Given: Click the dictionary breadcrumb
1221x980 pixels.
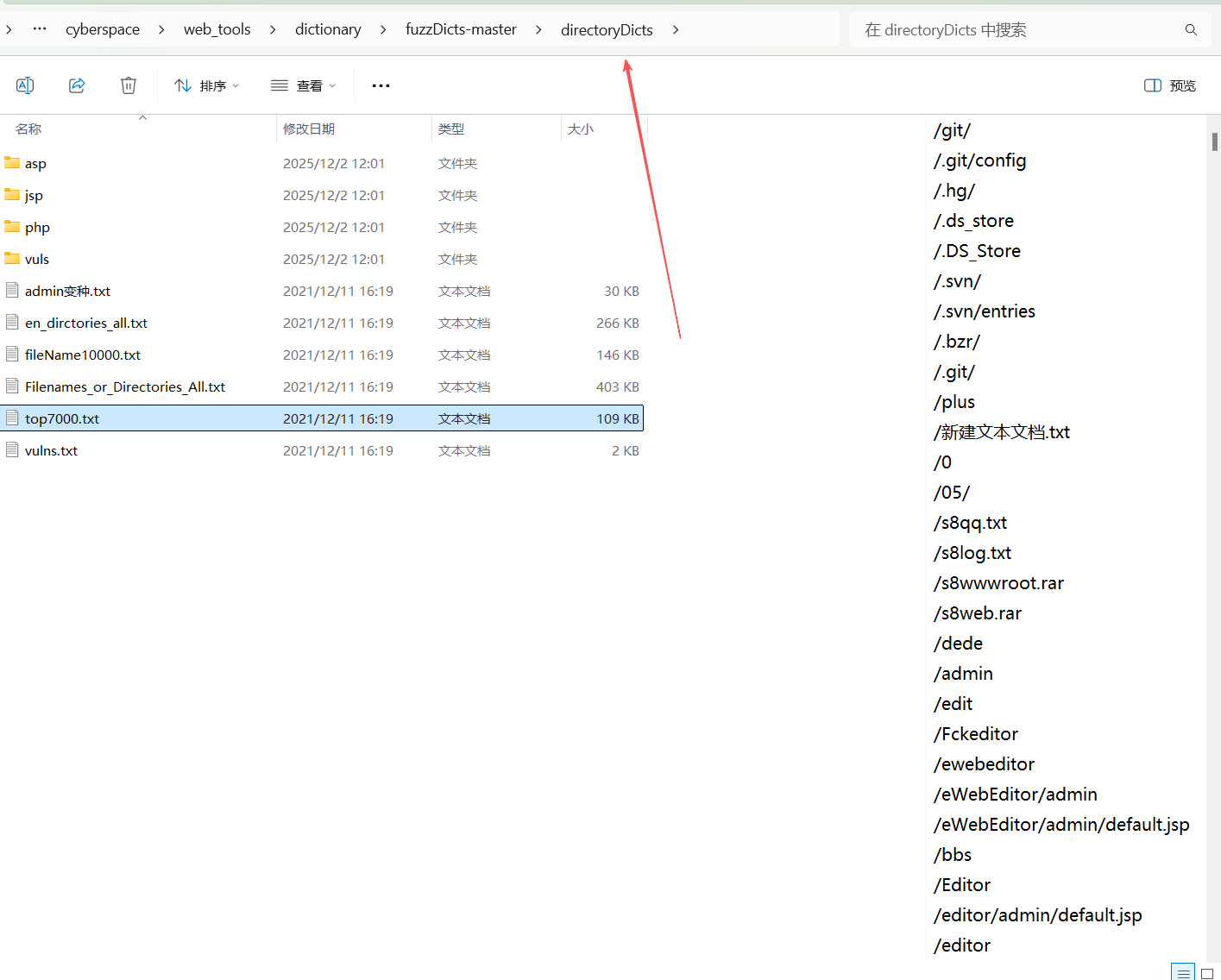Looking at the screenshot, I should (328, 29).
